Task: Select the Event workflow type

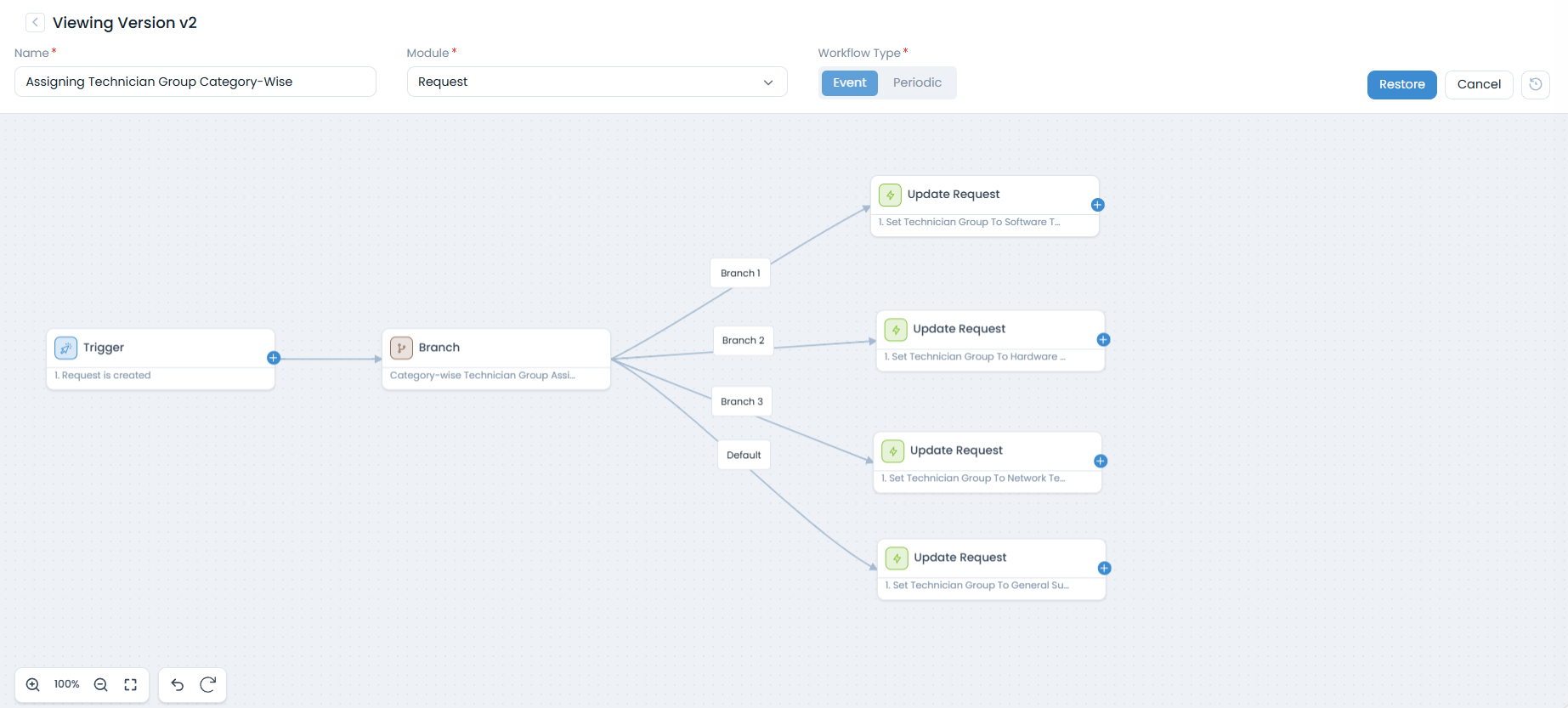Action: click(x=849, y=82)
